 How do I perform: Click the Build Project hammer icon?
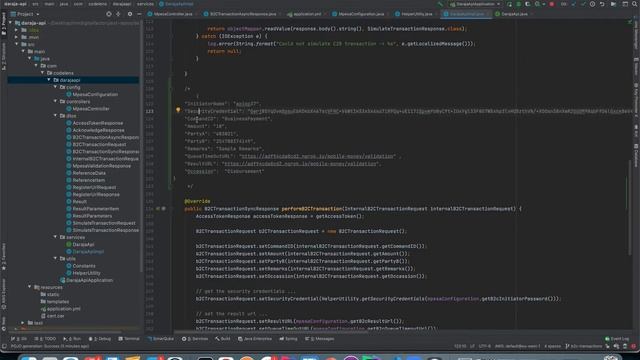[440, 4]
